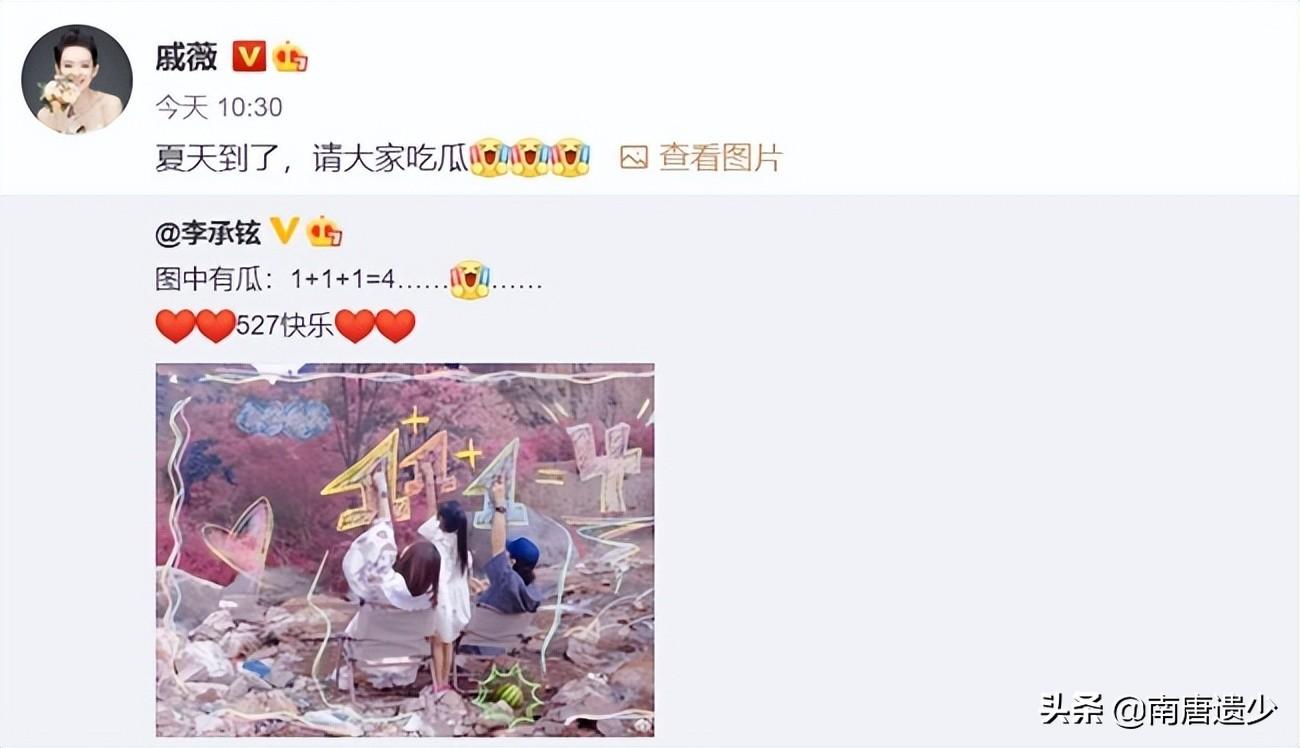
Task: Open the reposted 1+1+1=4 photo thumbnail
Action: [405, 550]
